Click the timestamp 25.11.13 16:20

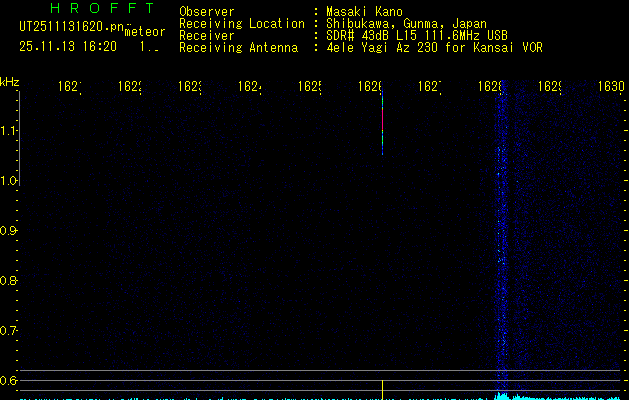pyautogui.click(x=68, y=47)
